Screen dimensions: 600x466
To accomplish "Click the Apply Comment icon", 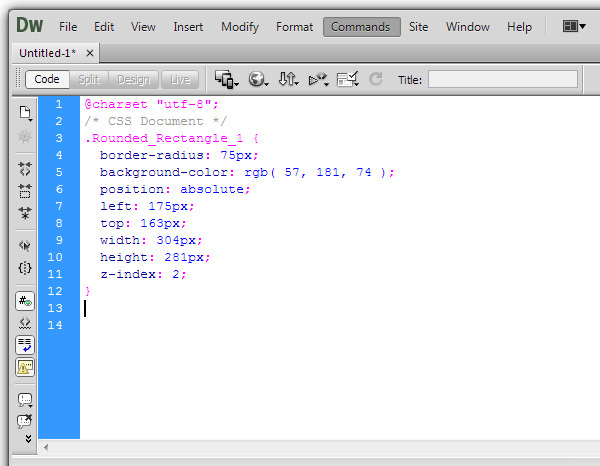I will coord(25,398).
